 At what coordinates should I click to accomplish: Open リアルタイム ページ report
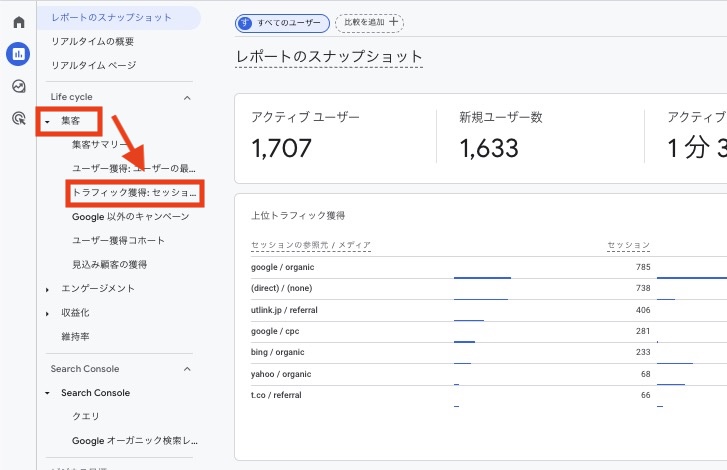(x=94, y=65)
